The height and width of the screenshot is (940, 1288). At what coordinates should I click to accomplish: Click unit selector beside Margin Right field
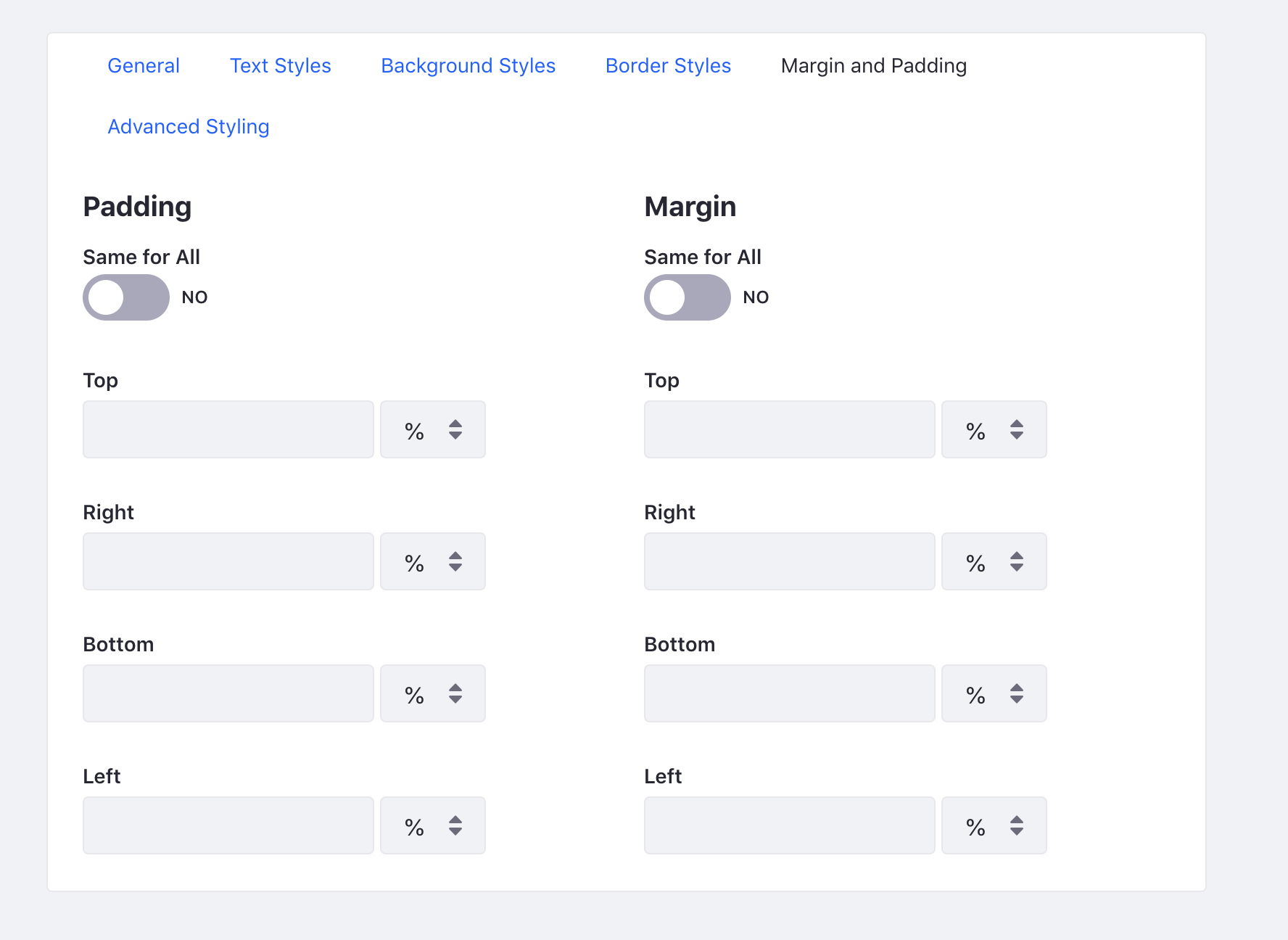pyautogui.click(x=994, y=561)
